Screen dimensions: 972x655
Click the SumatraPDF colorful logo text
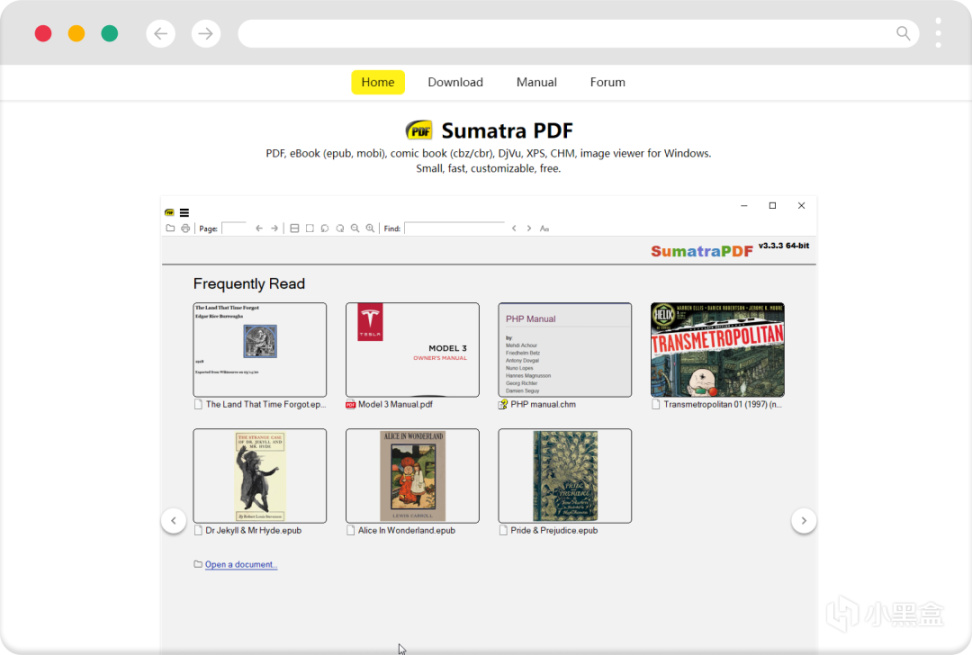[702, 251]
